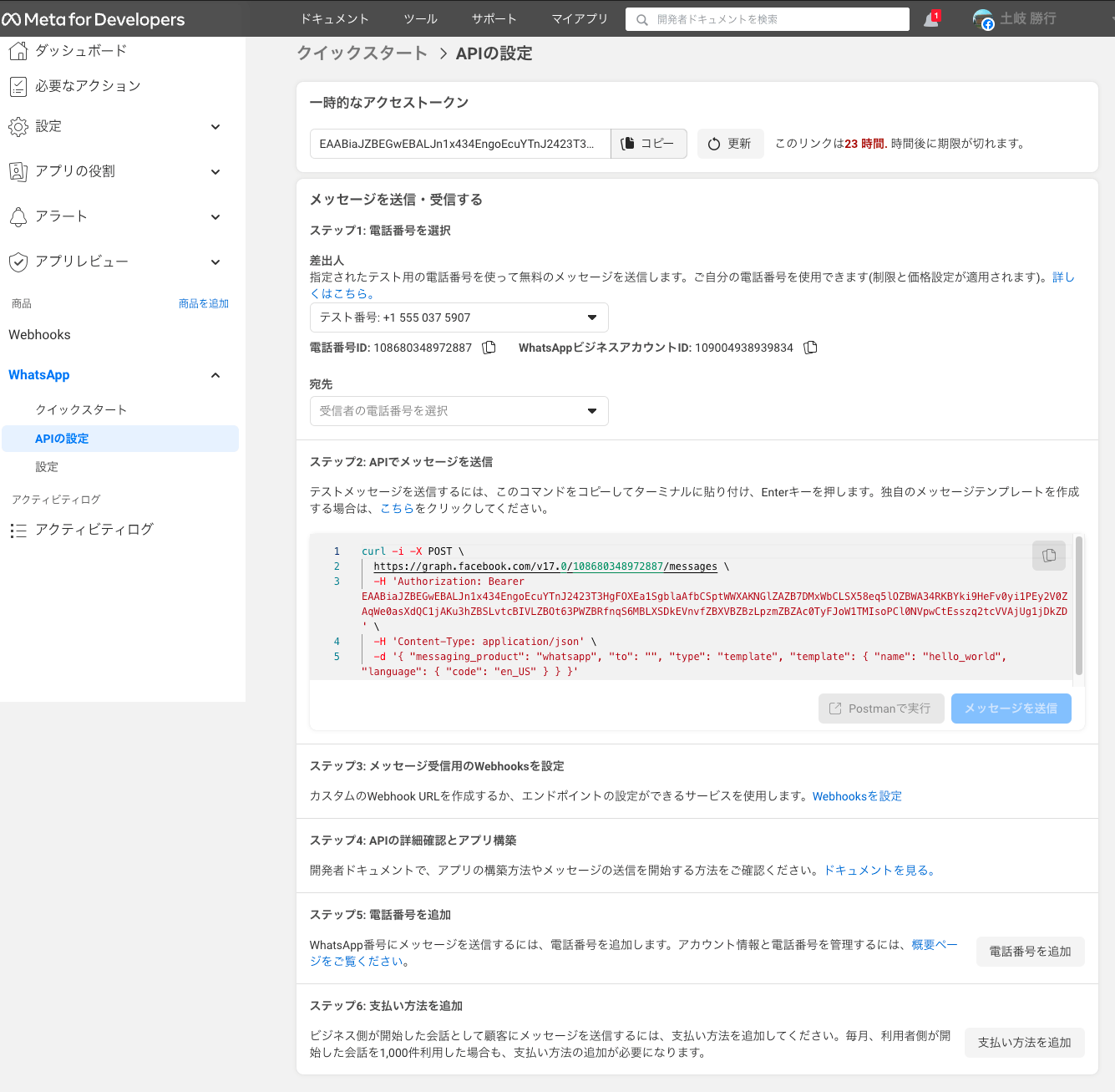
Task: Expand the アプリの役割 sidebar section
Action: click(x=215, y=172)
